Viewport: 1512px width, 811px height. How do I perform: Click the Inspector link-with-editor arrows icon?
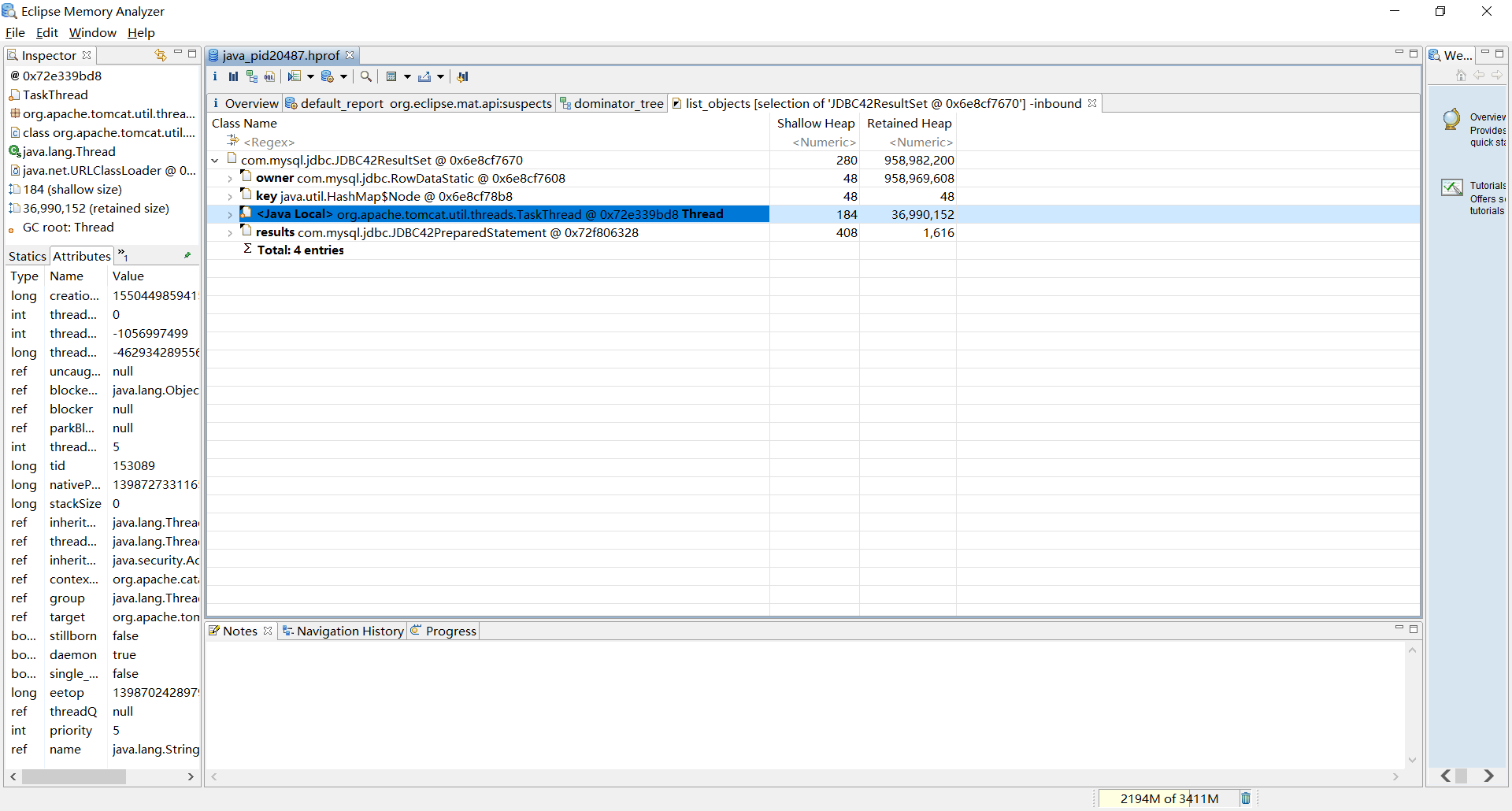tap(160, 55)
